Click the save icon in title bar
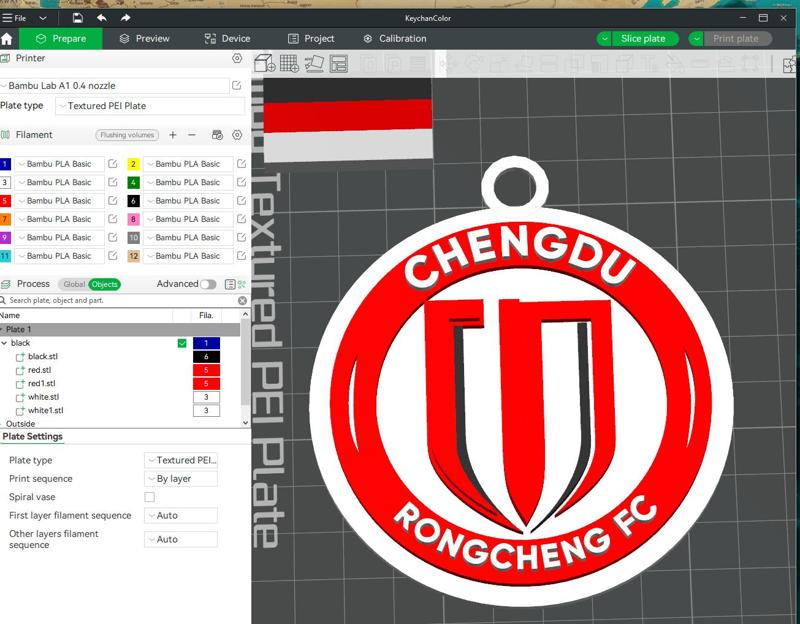 click(x=78, y=18)
